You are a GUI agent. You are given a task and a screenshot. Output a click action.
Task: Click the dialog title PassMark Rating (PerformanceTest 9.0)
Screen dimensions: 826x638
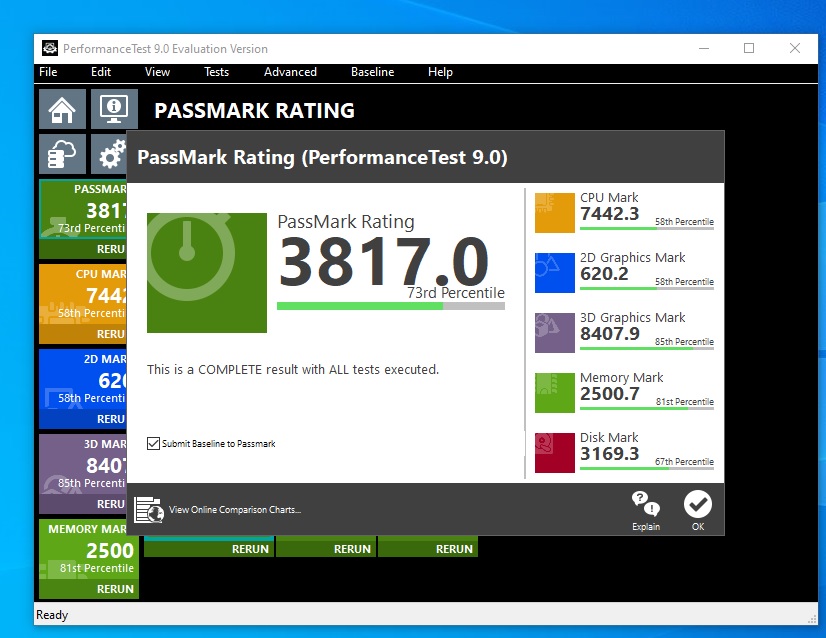(x=322, y=158)
